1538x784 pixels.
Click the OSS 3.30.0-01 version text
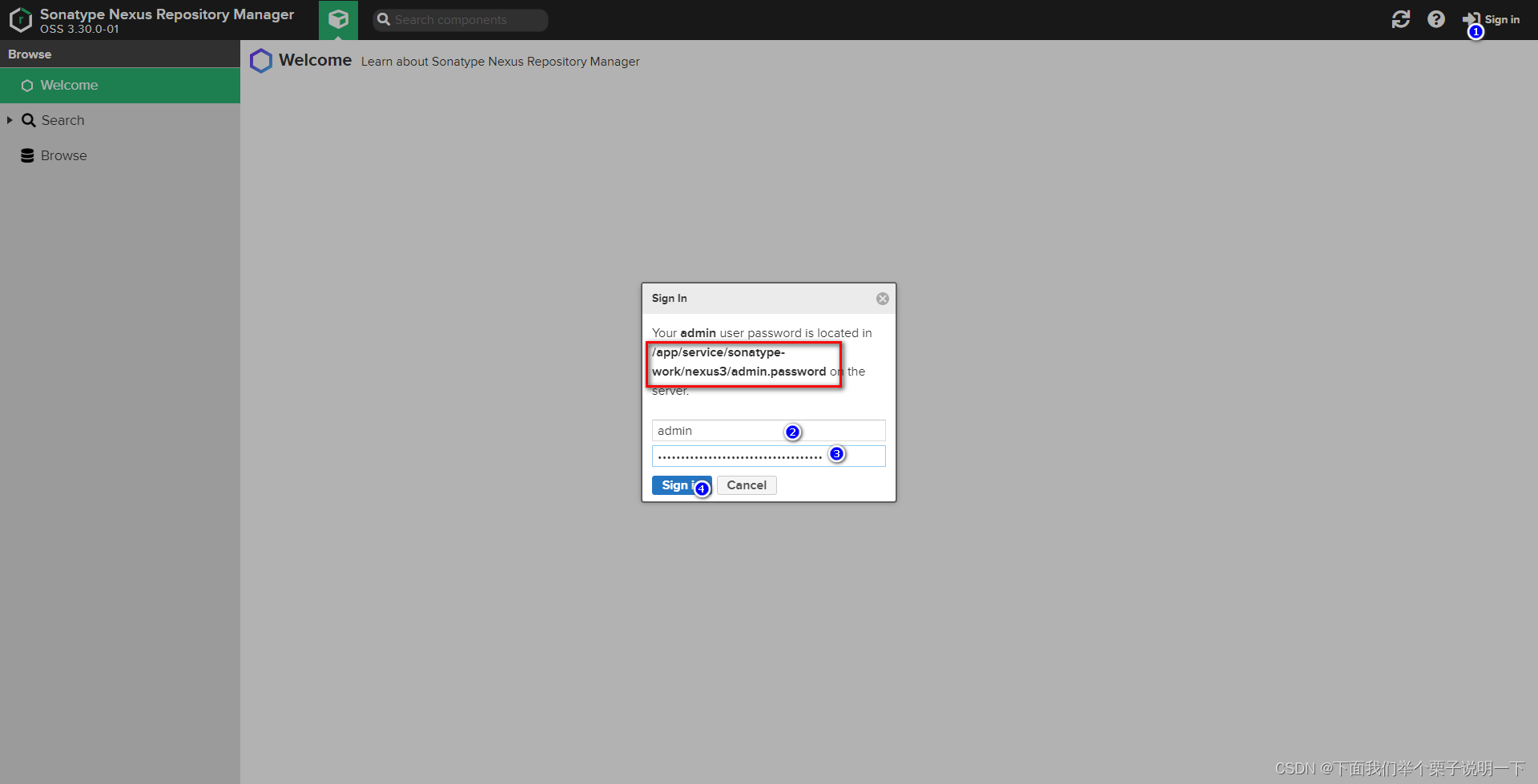point(79,29)
